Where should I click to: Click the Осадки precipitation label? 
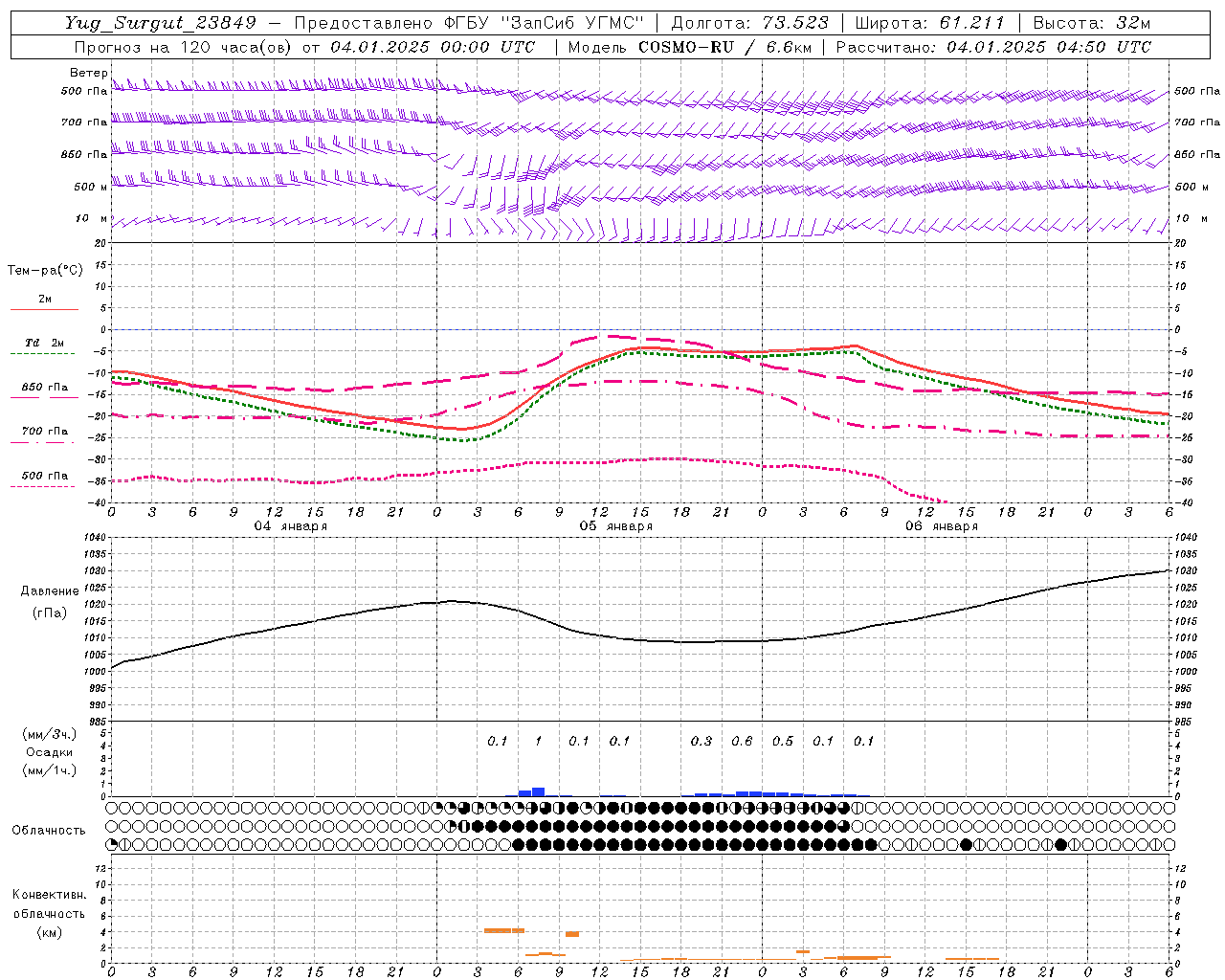[50, 752]
